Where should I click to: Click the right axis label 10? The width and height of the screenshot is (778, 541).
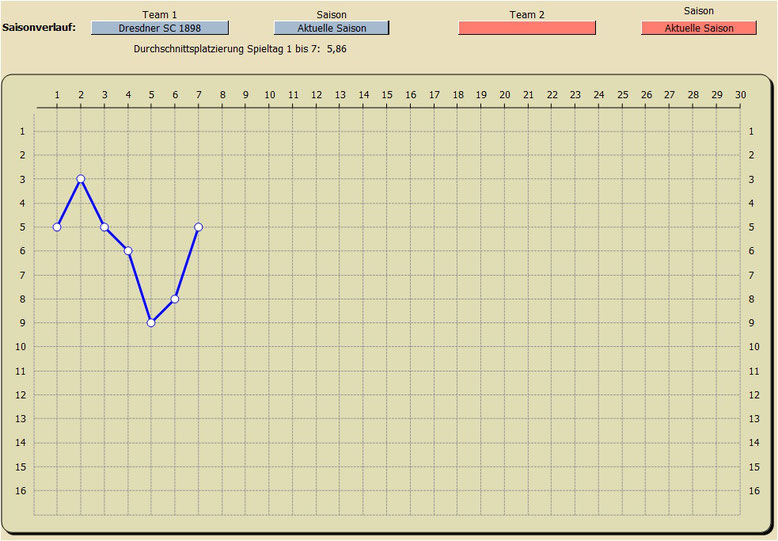(754, 346)
